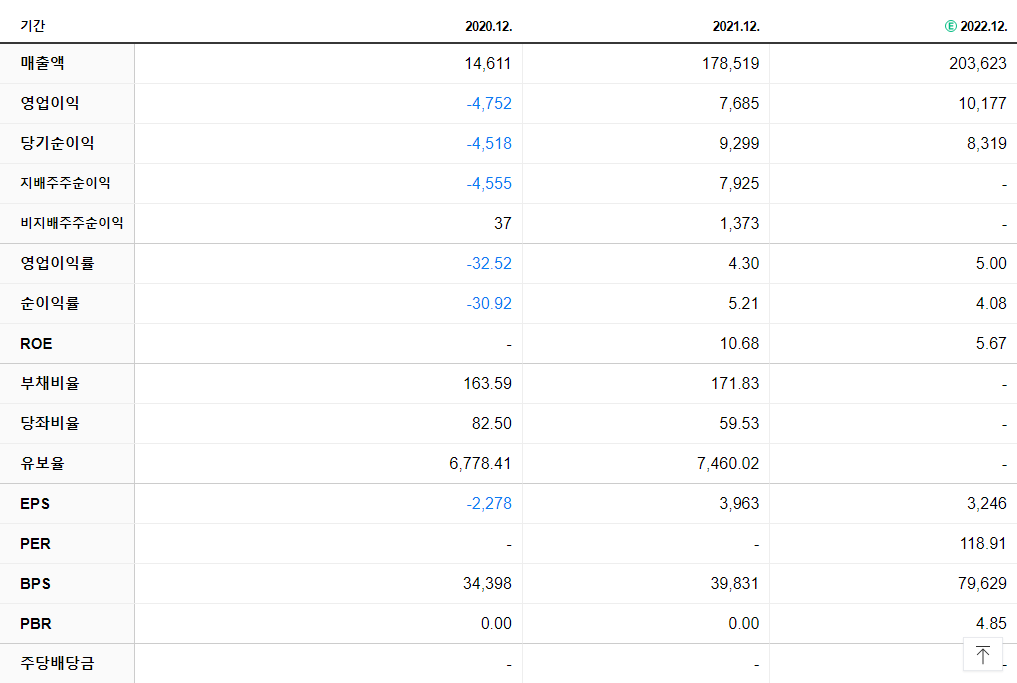The width and height of the screenshot is (1017, 683).
Task: Select the 2020.12. column header
Action: click(488, 27)
